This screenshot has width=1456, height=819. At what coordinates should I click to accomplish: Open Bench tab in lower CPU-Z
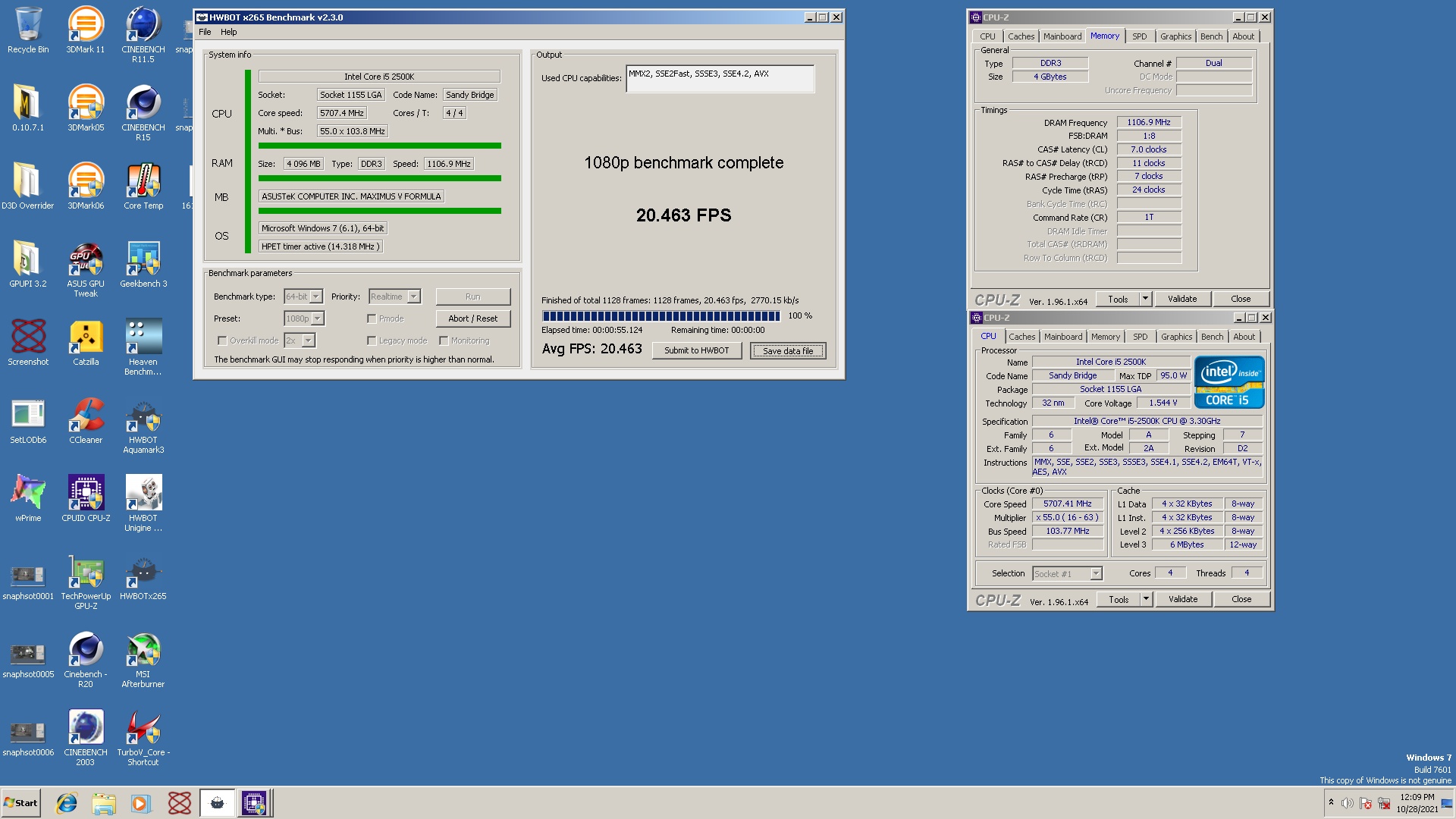click(x=1212, y=337)
